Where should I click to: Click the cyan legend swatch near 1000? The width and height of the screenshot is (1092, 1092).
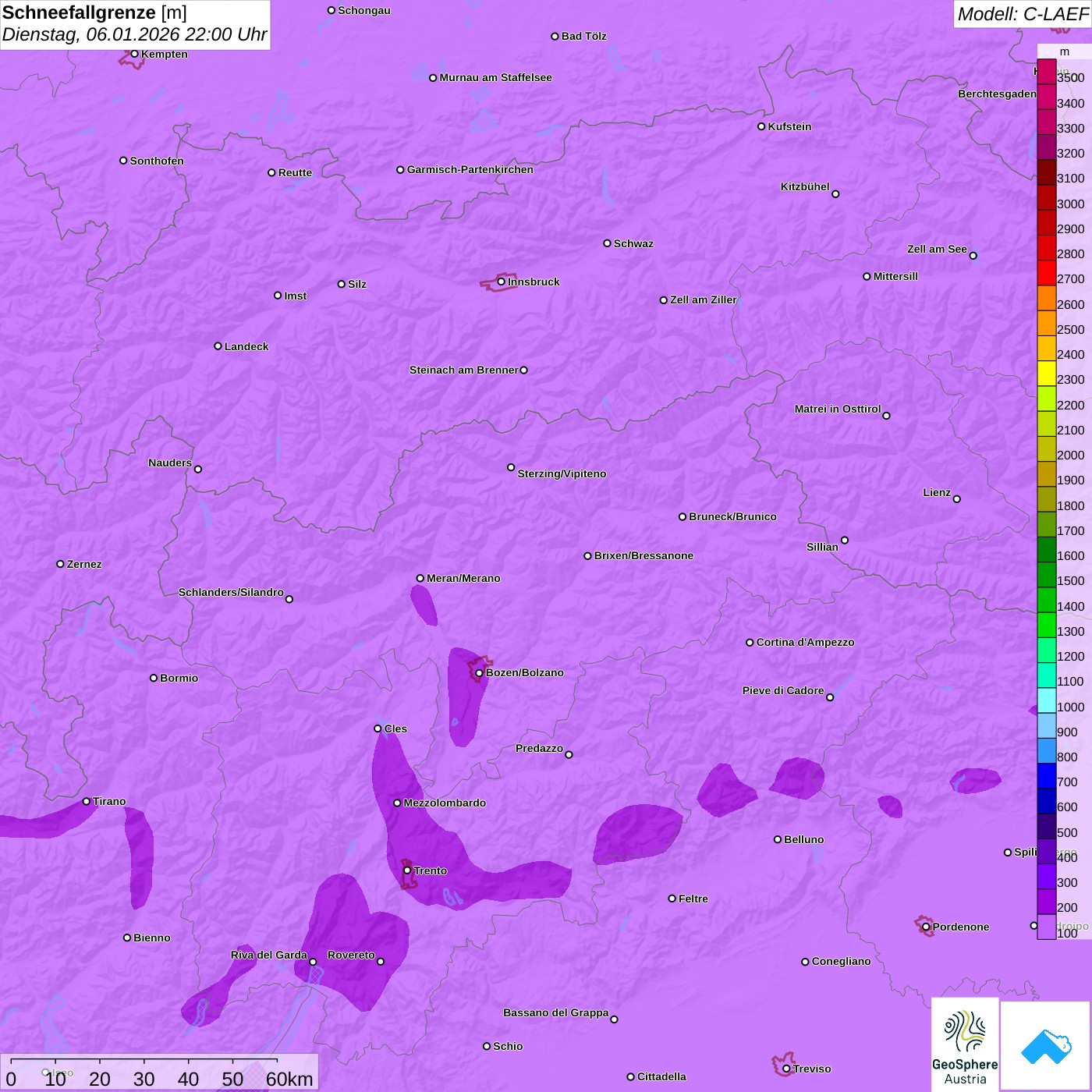[1046, 700]
